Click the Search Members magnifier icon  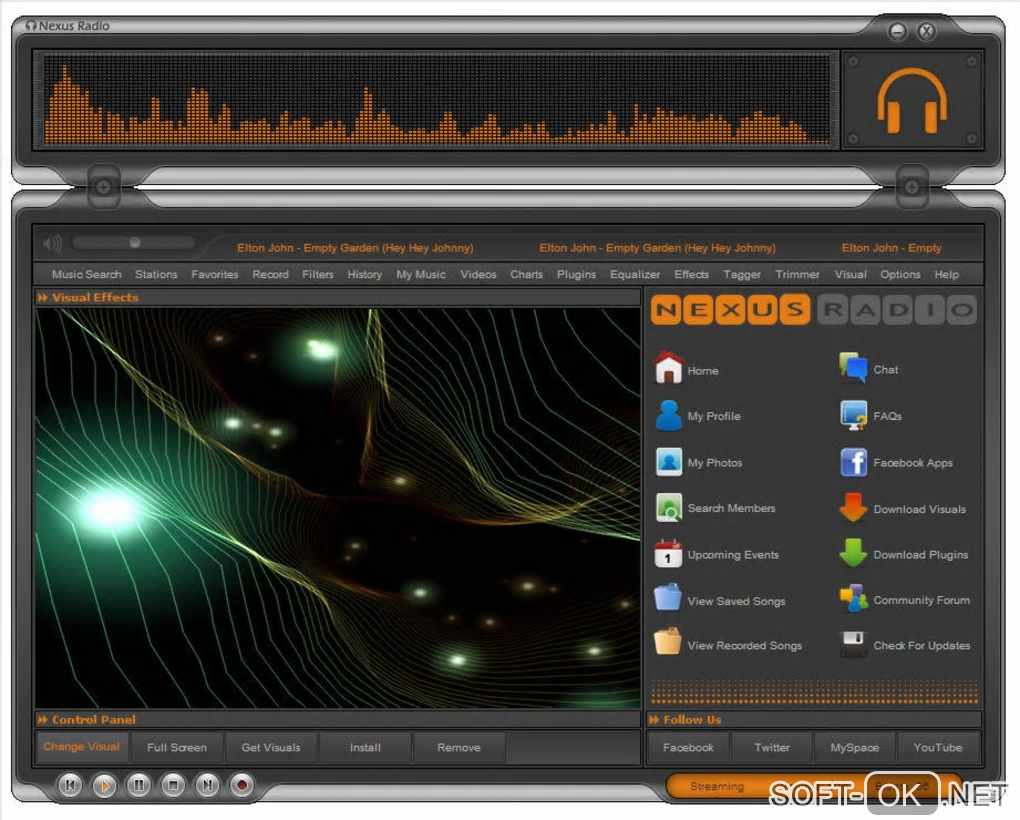point(668,508)
